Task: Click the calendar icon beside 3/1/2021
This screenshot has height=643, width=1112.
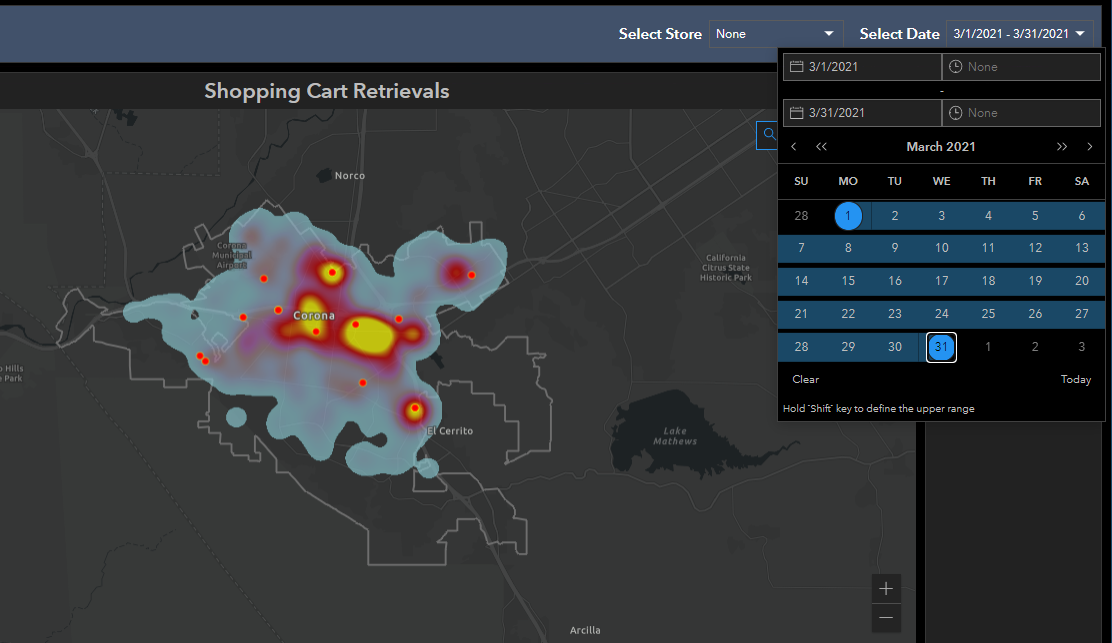Action: (797, 66)
